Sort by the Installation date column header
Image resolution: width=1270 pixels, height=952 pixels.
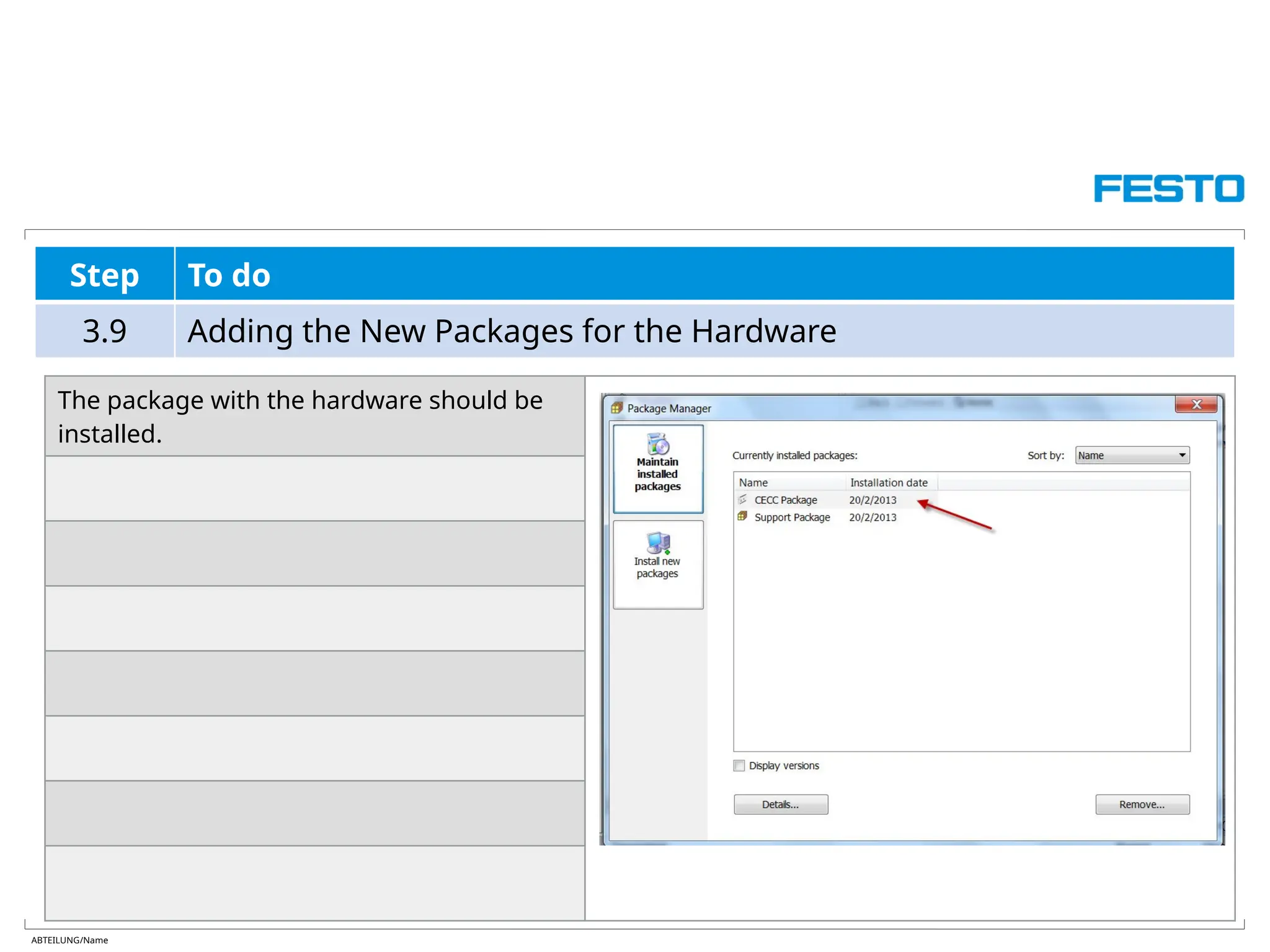click(x=891, y=482)
